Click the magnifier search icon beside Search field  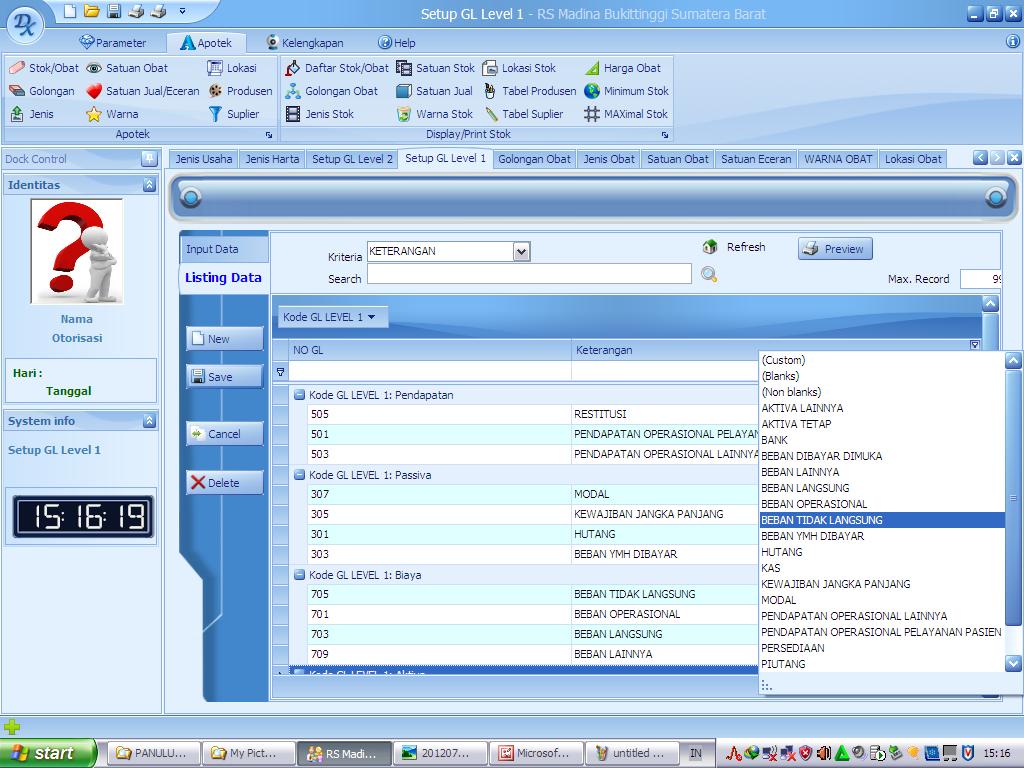click(x=709, y=274)
